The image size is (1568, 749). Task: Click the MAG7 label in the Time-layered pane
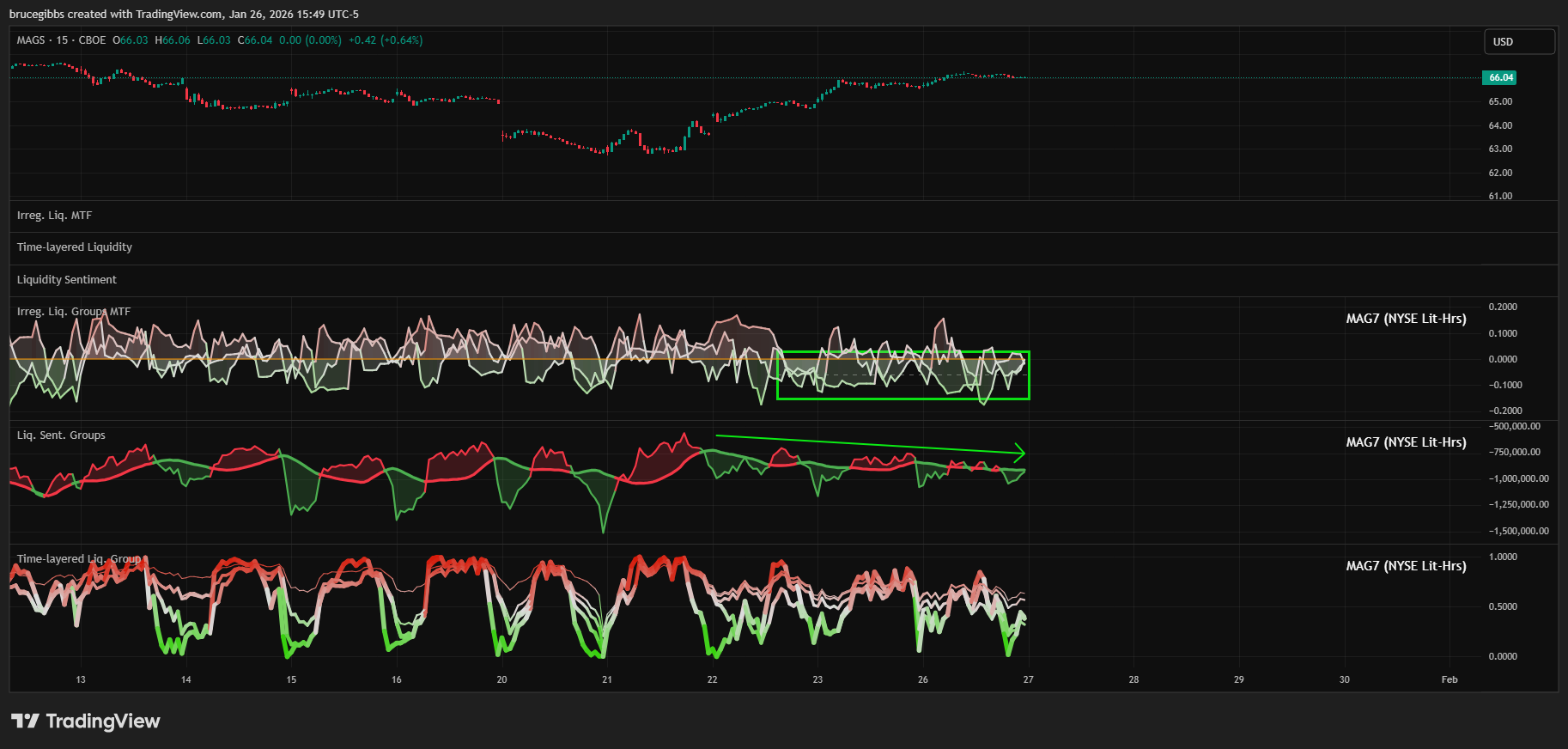pyautogui.click(x=1406, y=566)
